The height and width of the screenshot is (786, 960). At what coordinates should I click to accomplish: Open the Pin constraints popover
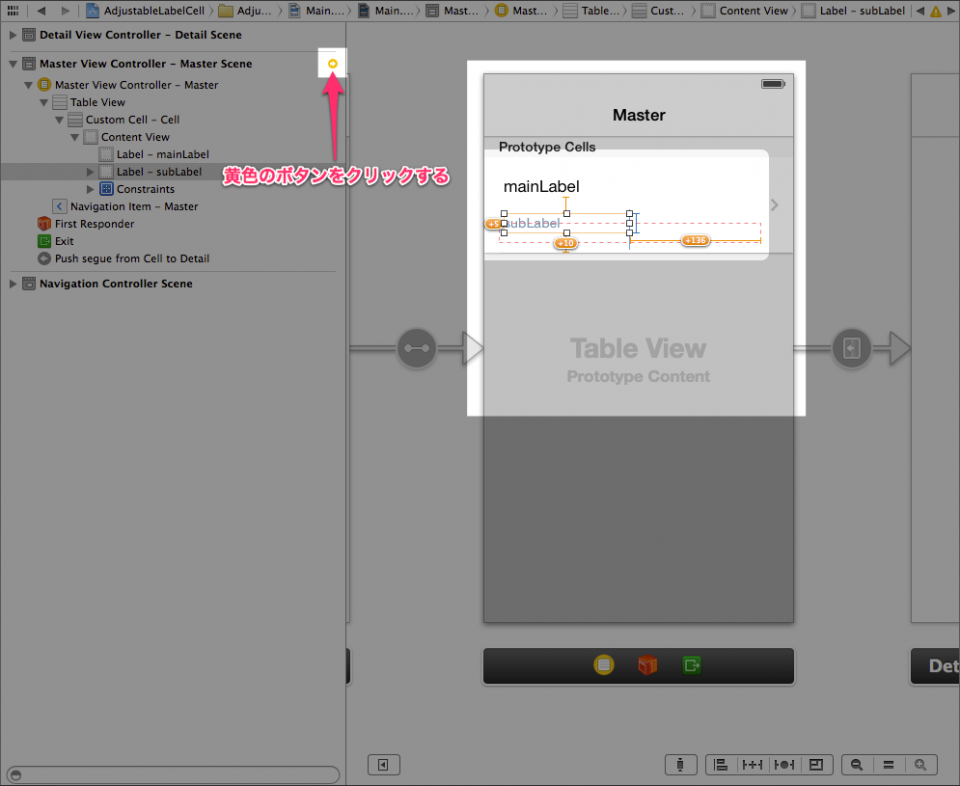pyautogui.click(x=753, y=764)
